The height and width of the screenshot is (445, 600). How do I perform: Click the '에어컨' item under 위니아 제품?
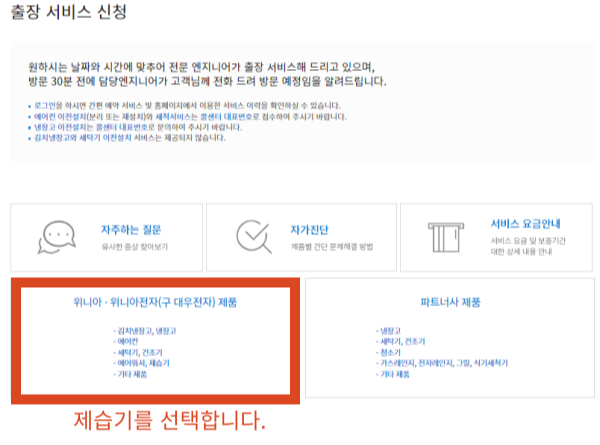[x=126, y=342]
